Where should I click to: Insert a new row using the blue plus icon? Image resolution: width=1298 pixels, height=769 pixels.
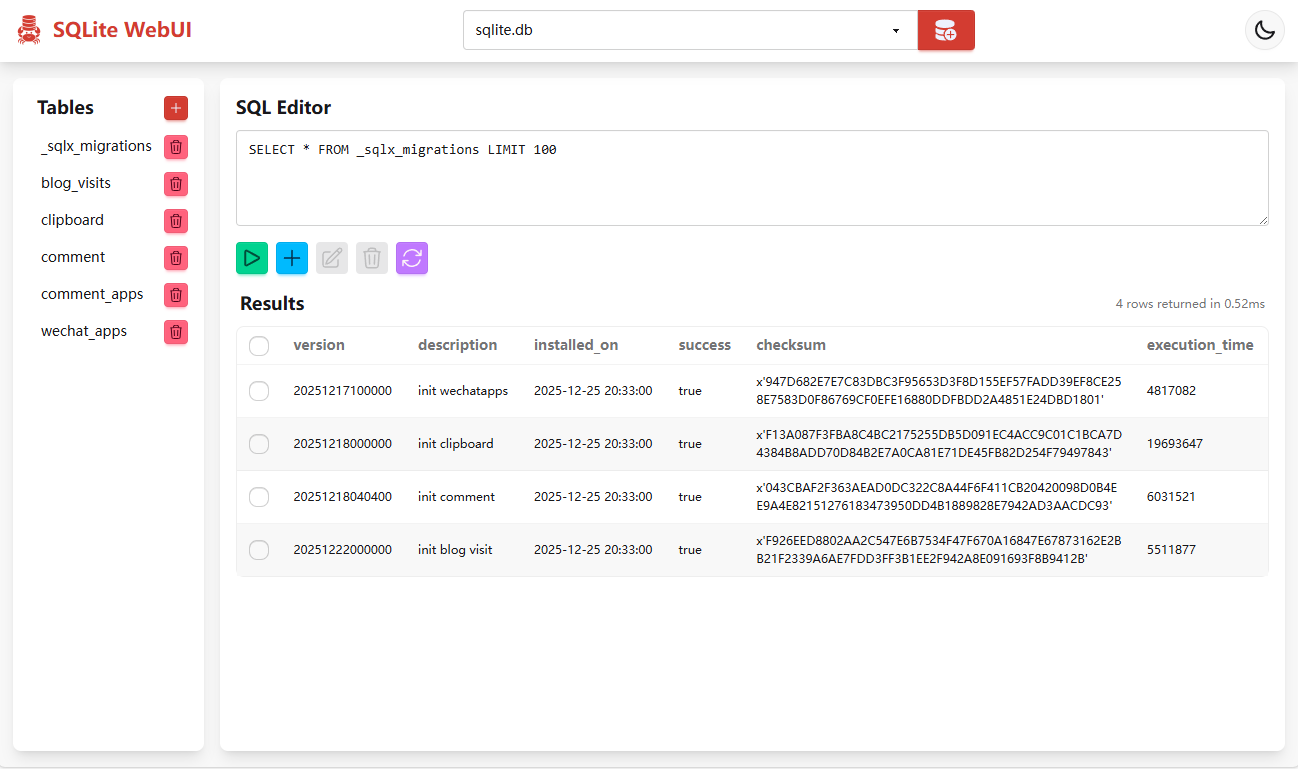(292, 258)
